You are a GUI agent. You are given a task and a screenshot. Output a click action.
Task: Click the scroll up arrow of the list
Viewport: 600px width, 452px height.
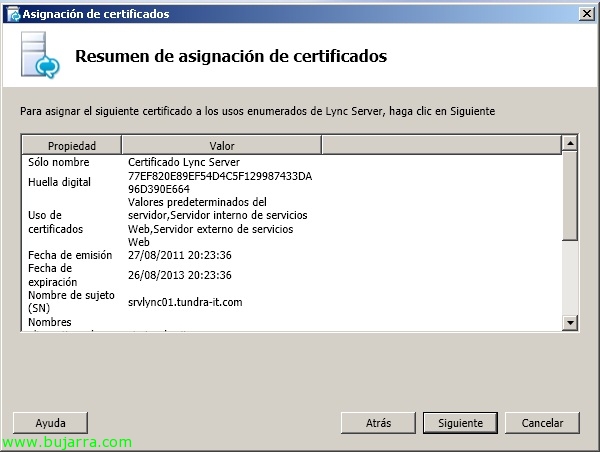pyautogui.click(x=570, y=144)
